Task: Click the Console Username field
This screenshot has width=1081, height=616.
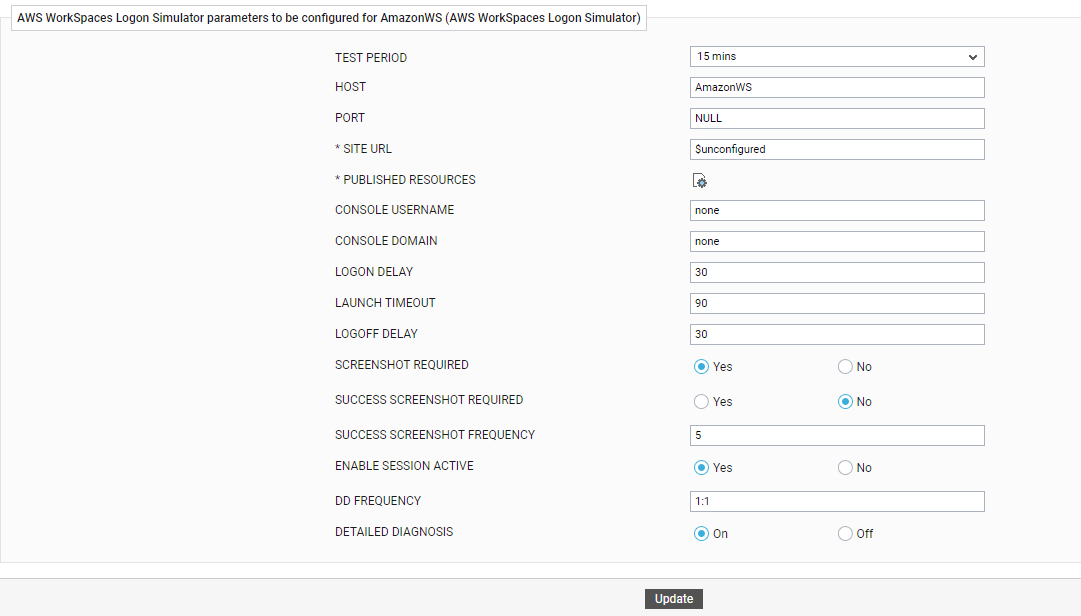Action: pyautogui.click(x=837, y=211)
